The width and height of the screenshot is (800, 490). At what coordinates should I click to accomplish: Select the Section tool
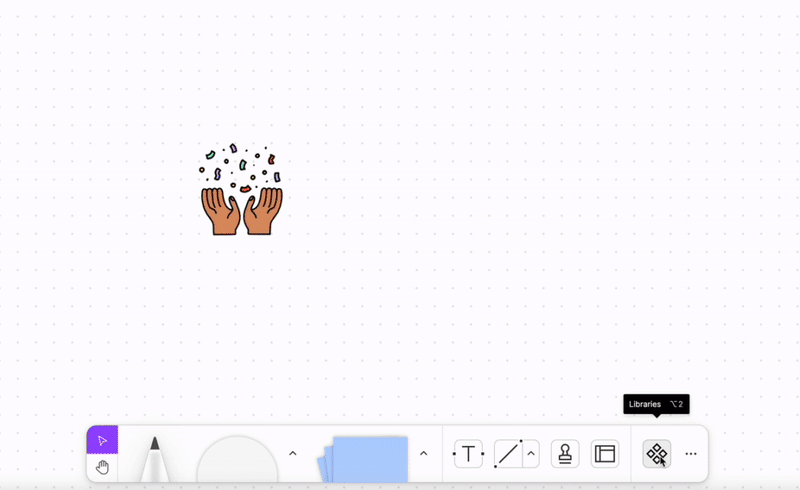click(x=605, y=454)
